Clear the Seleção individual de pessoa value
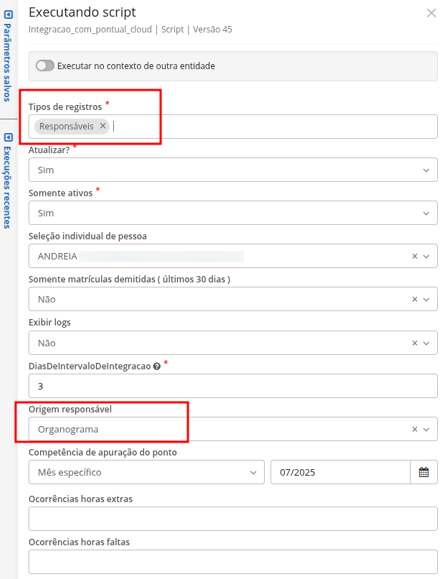Image resolution: width=444 pixels, height=579 pixels. pyautogui.click(x=414, y=256)
